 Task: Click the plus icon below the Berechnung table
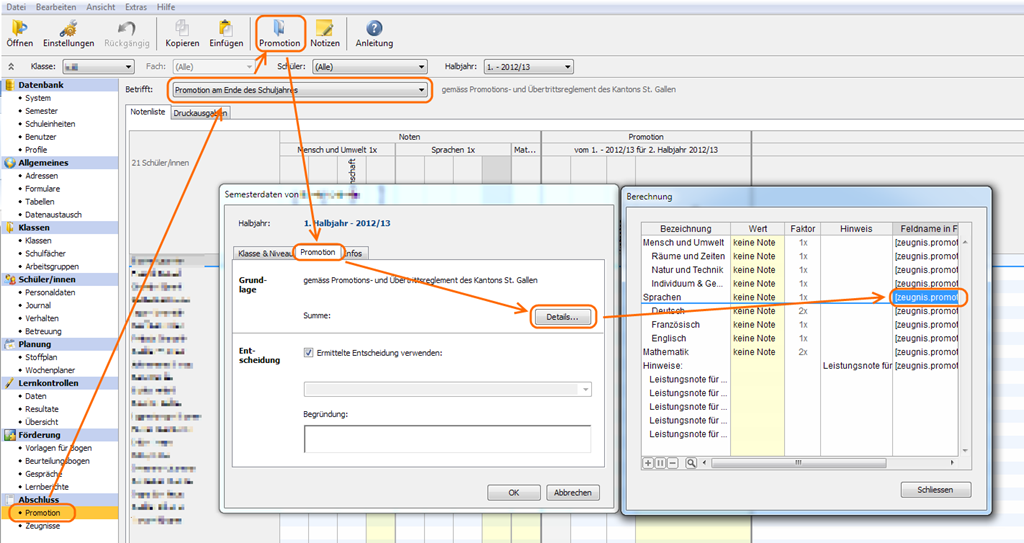click(648, 463)
